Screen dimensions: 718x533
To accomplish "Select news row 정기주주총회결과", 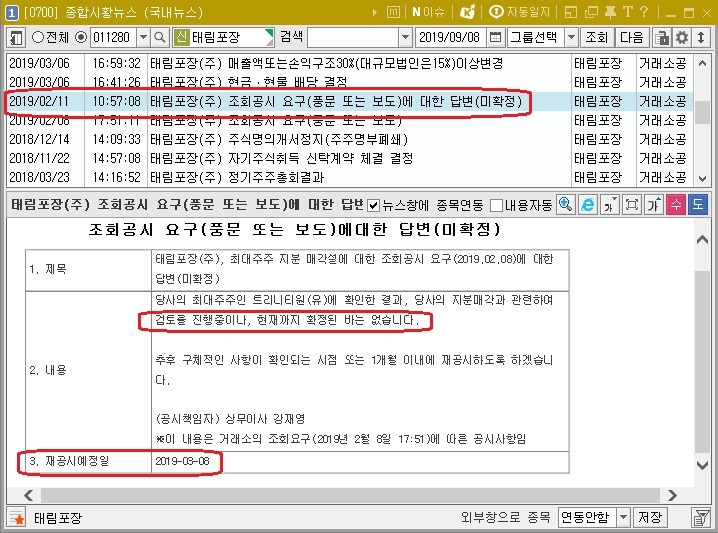I will [349, 177].
